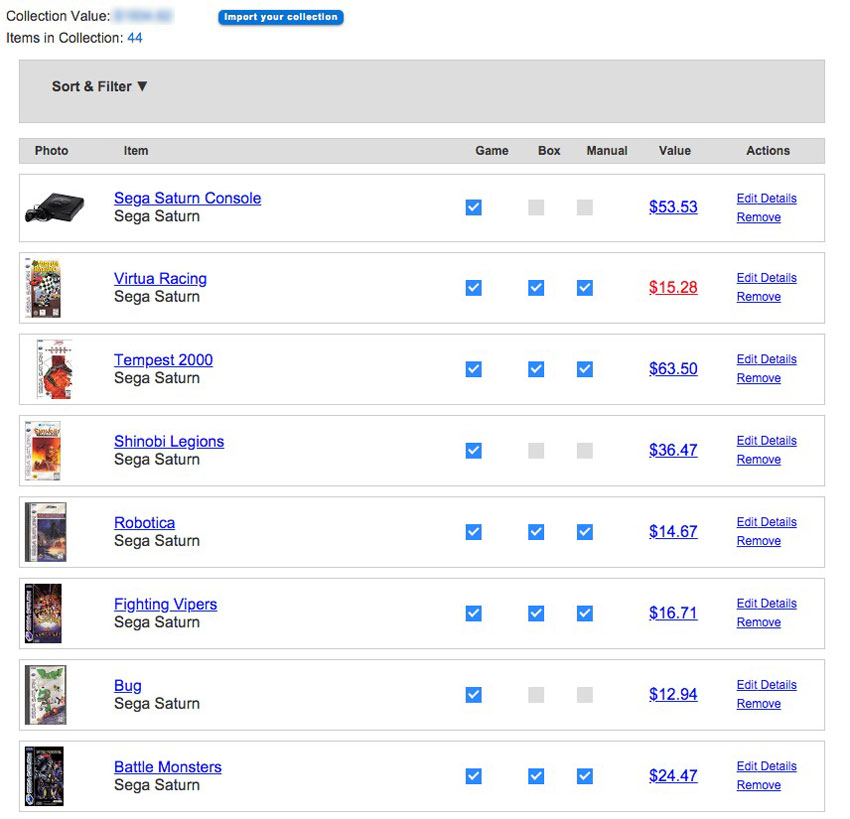This screenshot has width=850, height=819.
Task: Edit Details for Fighting Vipers
Action: (767, 603)
